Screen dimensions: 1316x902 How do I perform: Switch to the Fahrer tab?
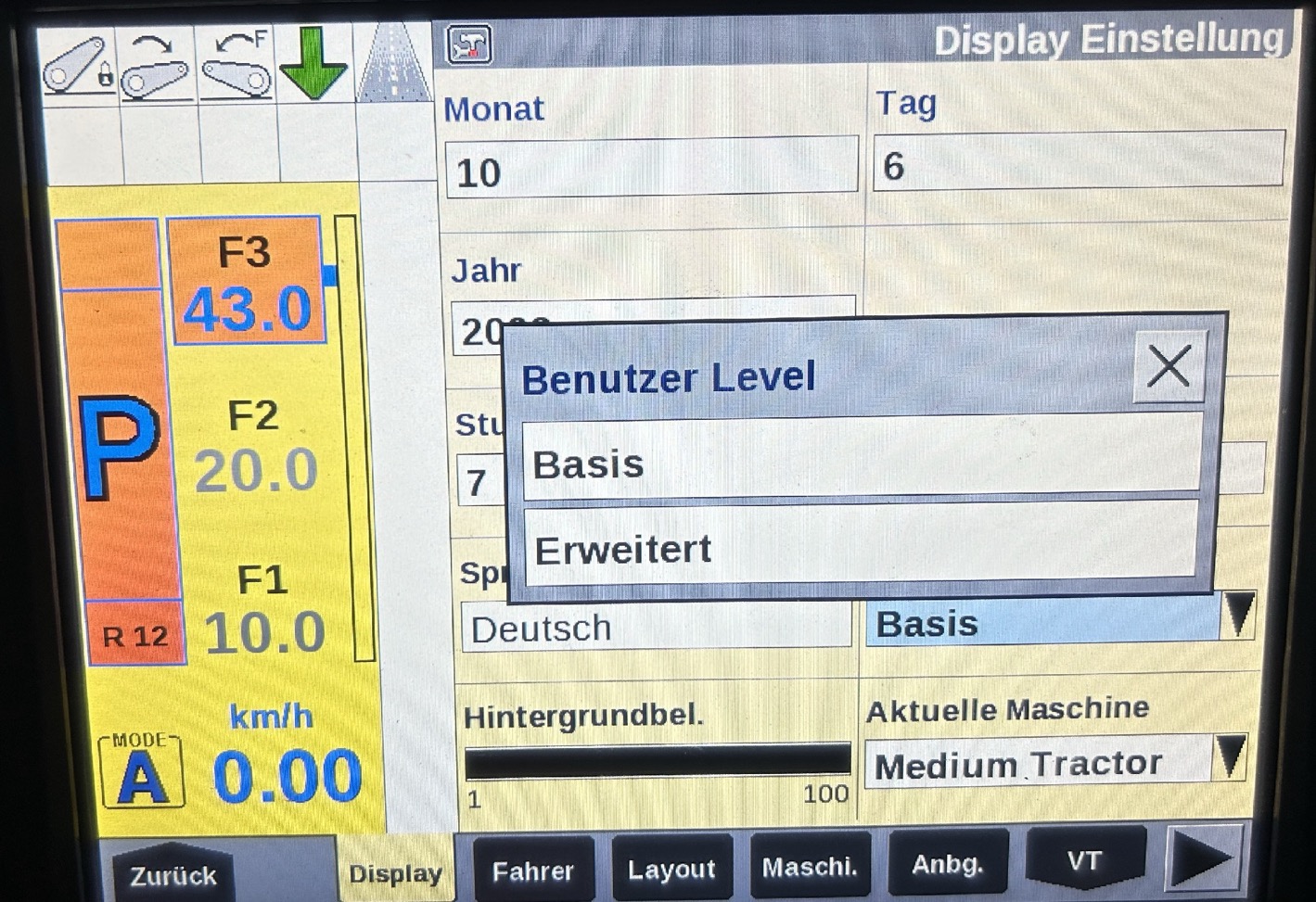[532, 870]
